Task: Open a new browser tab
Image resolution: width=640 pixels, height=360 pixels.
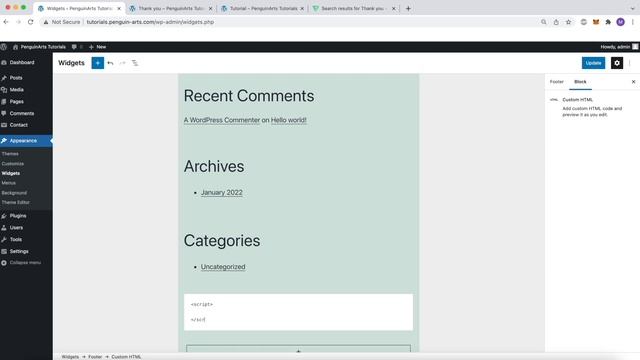Action: pyautogui.click(x=408, y=8)
